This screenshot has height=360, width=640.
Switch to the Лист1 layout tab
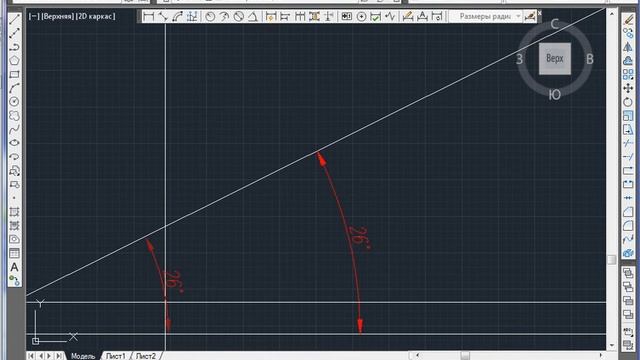(116, 356)
